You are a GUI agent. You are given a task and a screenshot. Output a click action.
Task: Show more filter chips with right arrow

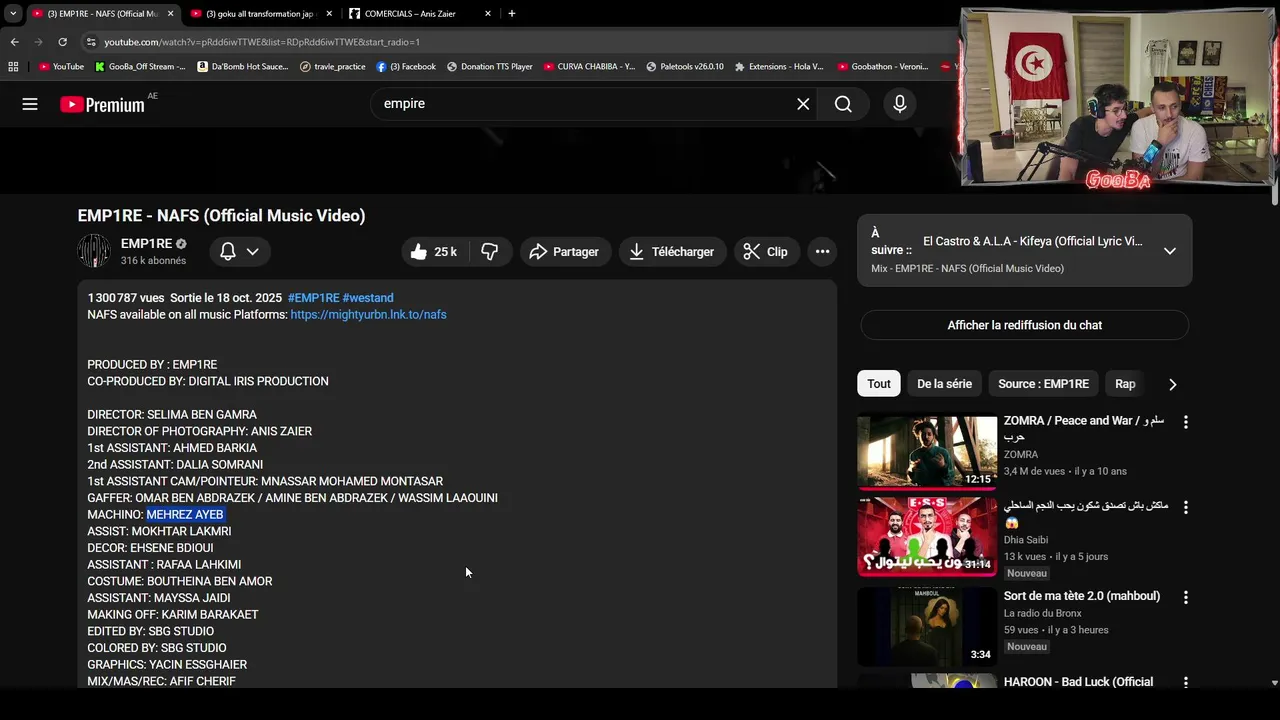point(1173,384)
